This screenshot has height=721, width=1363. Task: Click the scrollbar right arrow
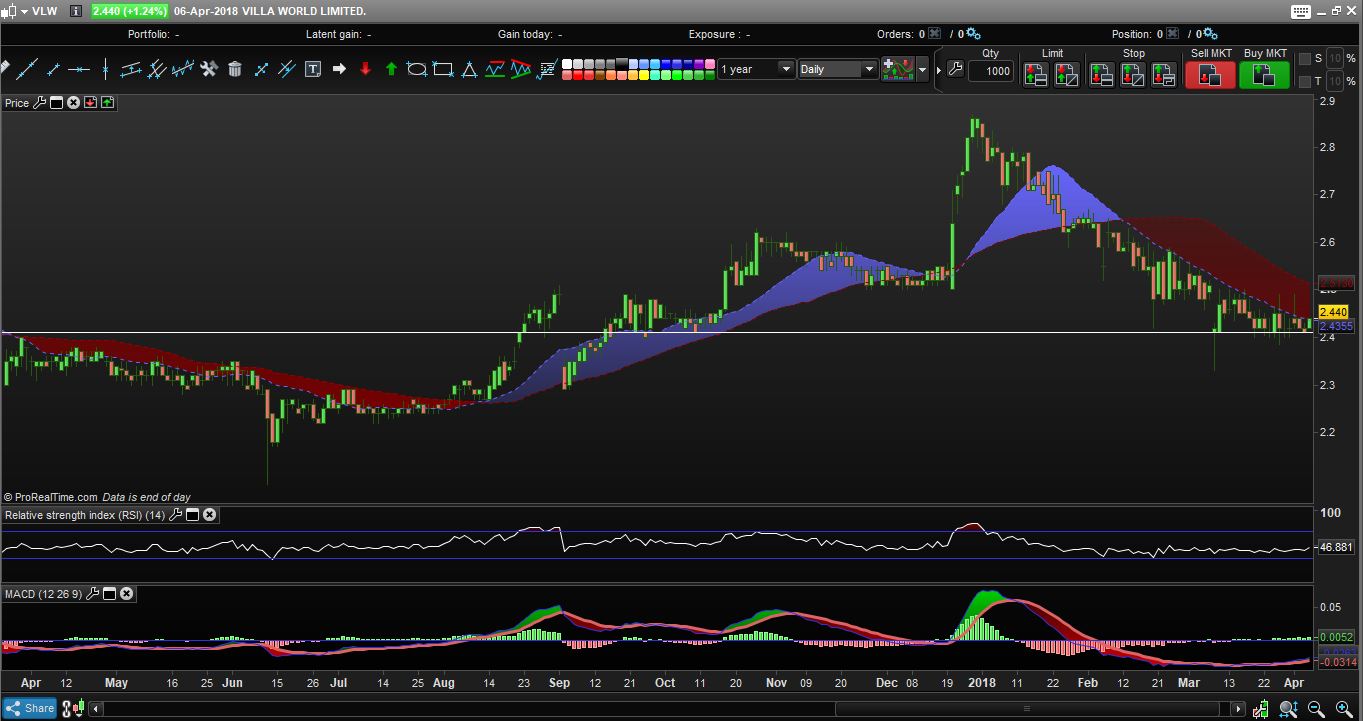point(1238,708)
